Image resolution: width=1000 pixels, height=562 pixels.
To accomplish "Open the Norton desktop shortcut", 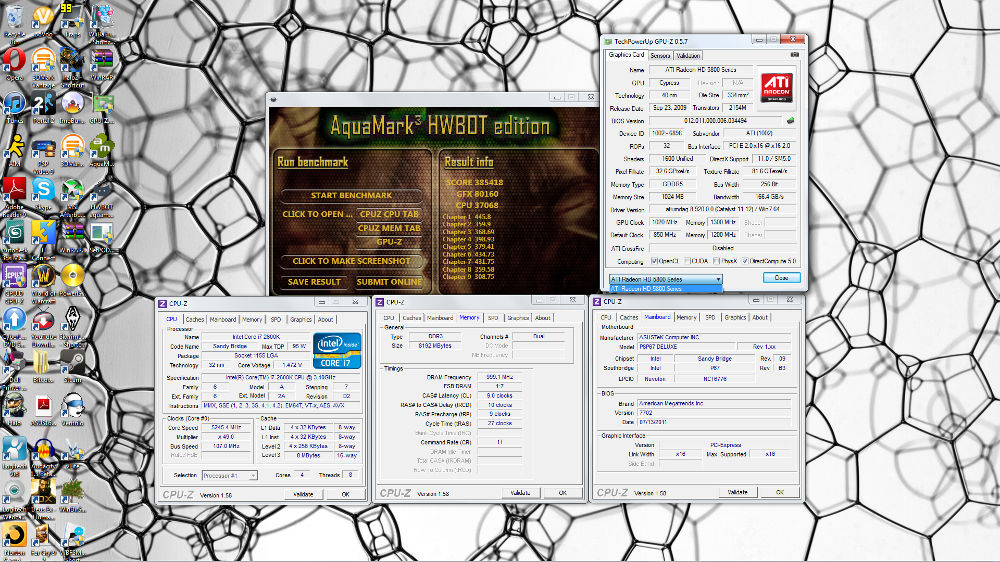I will (14, 538).
